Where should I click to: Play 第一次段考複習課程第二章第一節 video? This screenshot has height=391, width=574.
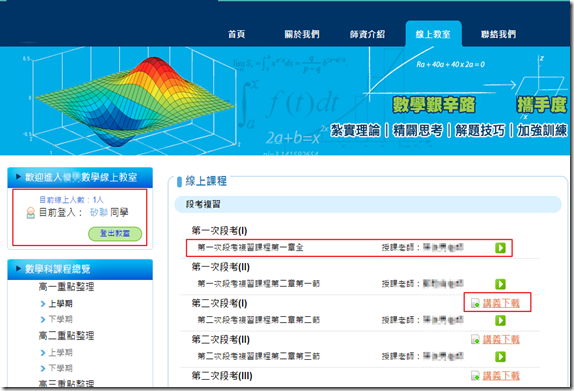pos(500,284)
